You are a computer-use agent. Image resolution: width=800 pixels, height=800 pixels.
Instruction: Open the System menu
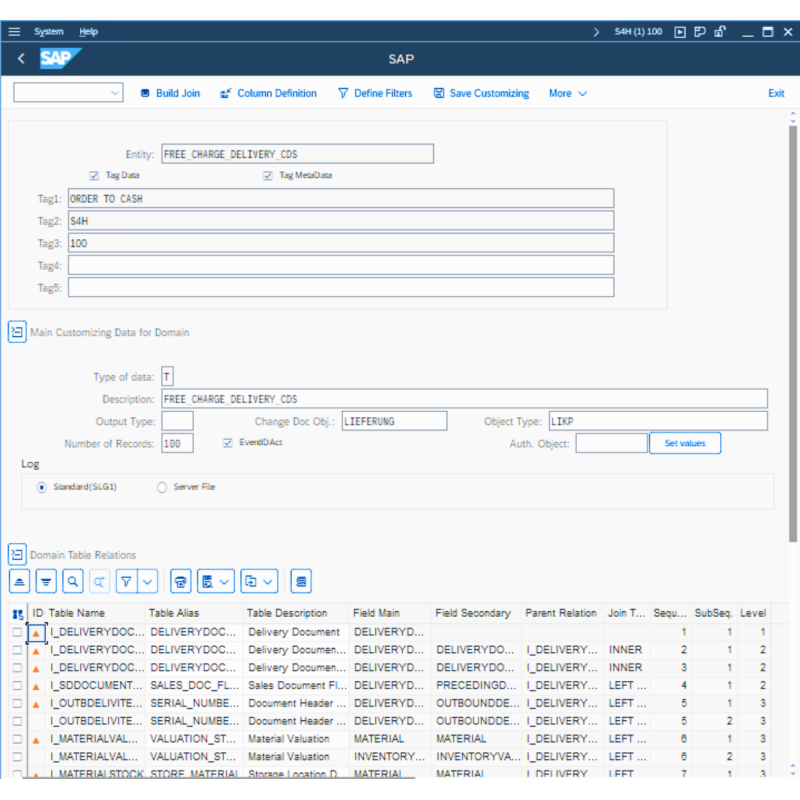(48, 32)
